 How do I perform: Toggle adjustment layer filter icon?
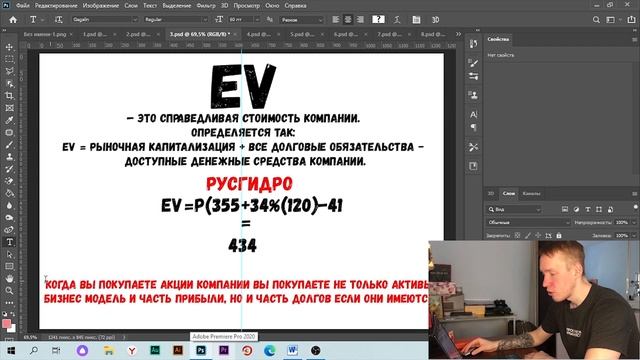[x=576, y=209]
